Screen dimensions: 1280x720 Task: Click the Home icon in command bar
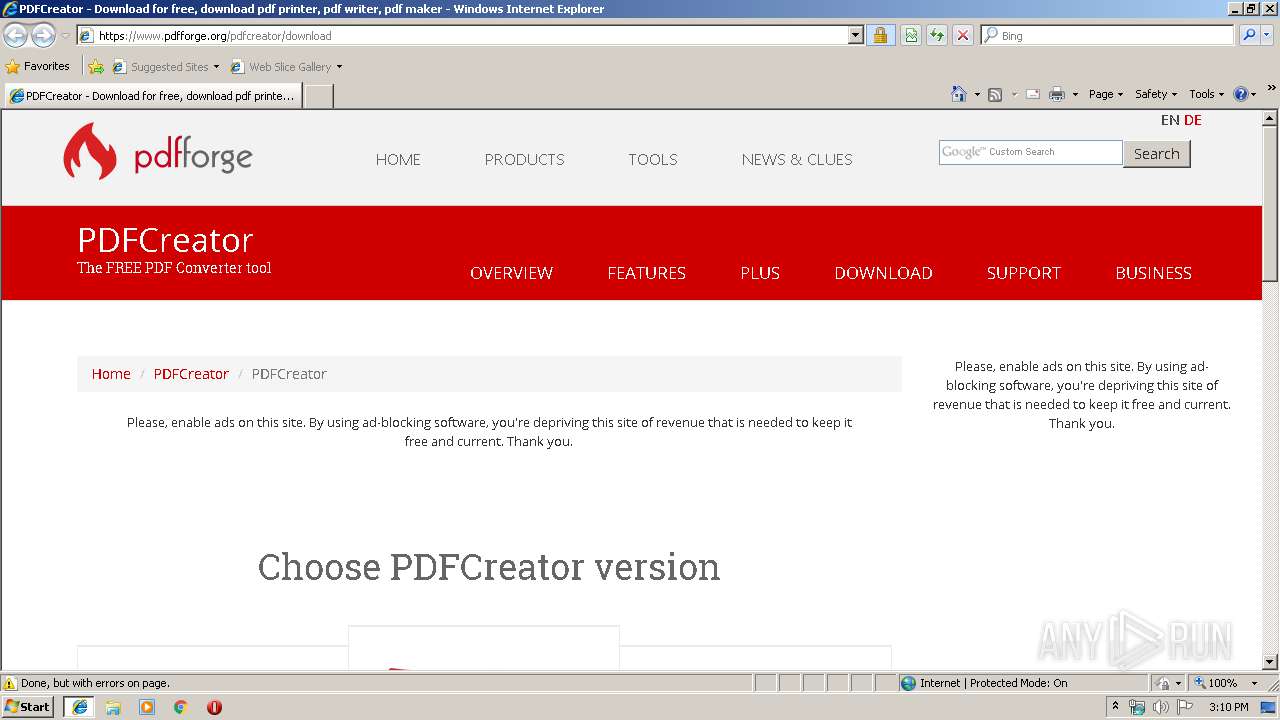(958, 94)
